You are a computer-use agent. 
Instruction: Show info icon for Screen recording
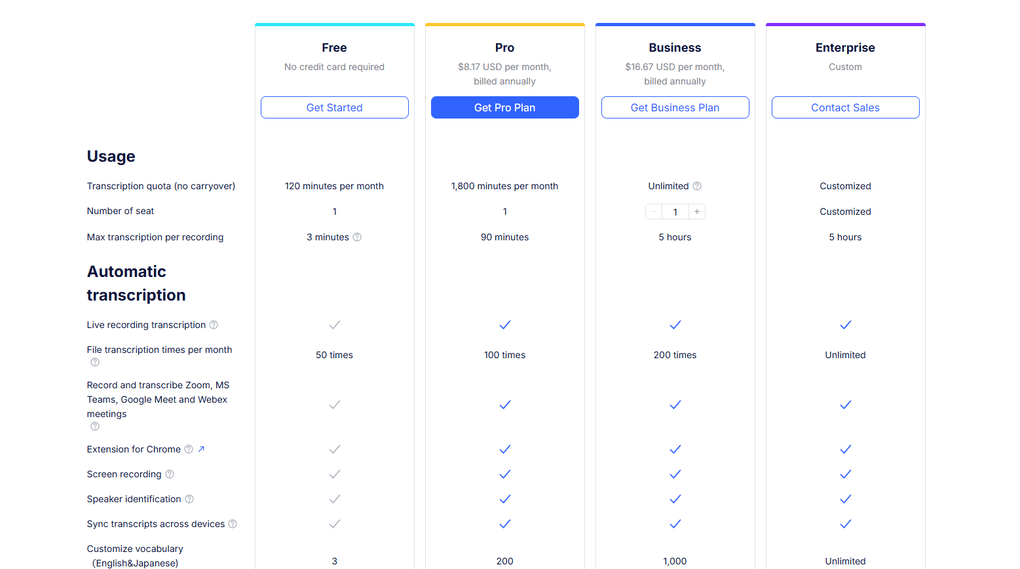point(170,475)
